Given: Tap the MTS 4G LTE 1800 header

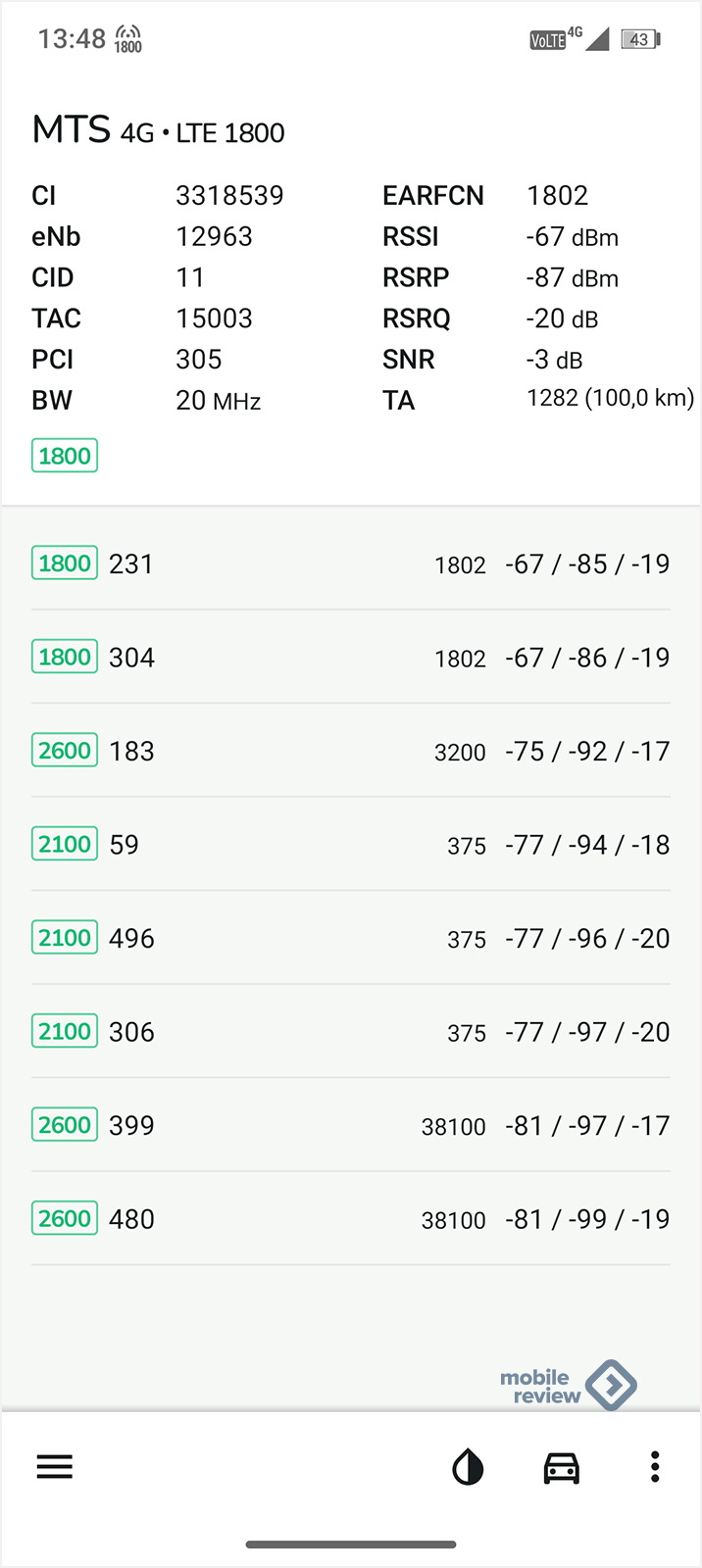Looking at the screenshot, I should (x=159, y=130).
